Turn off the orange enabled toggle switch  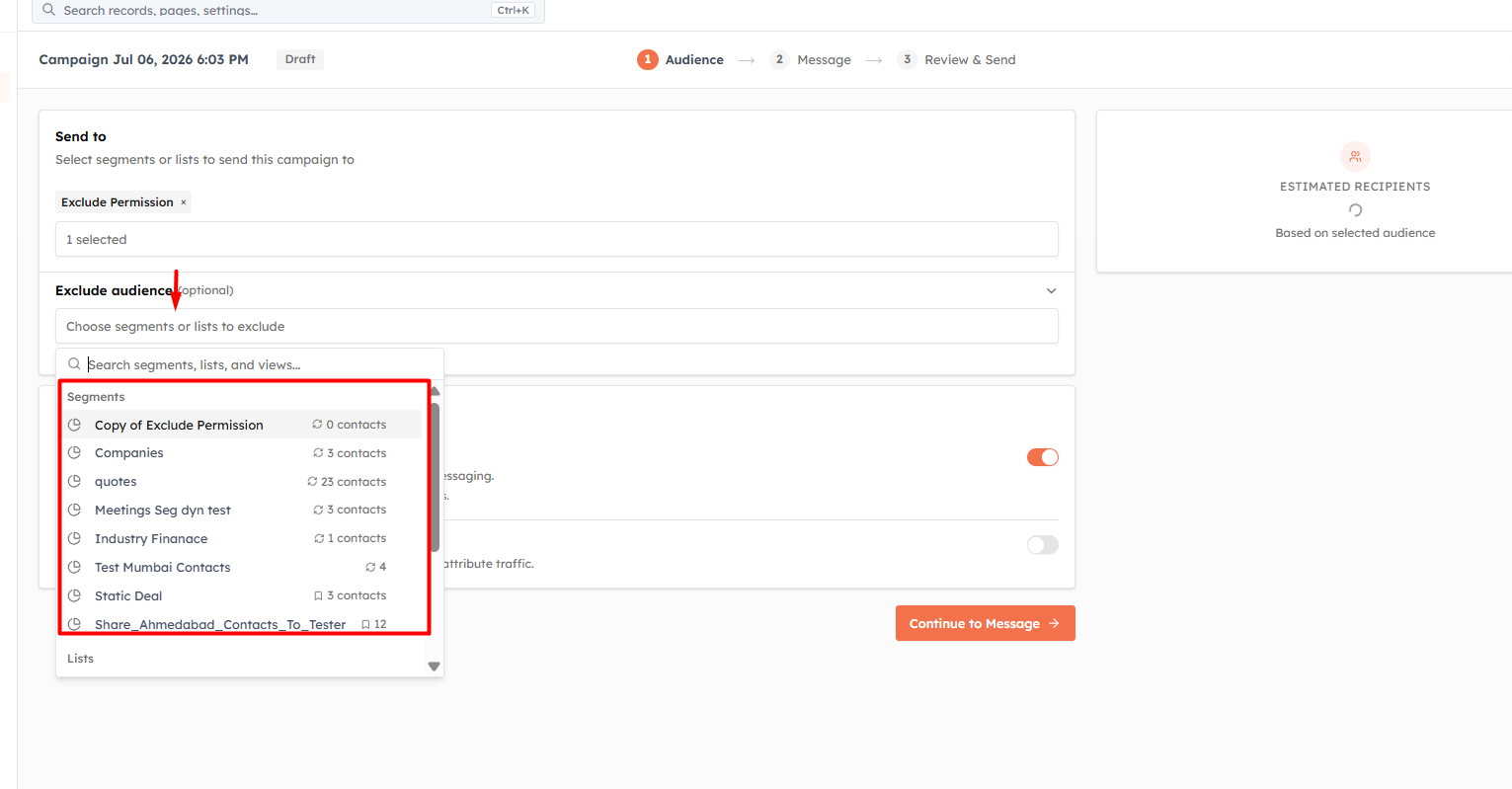click(x=1043, y=457)
